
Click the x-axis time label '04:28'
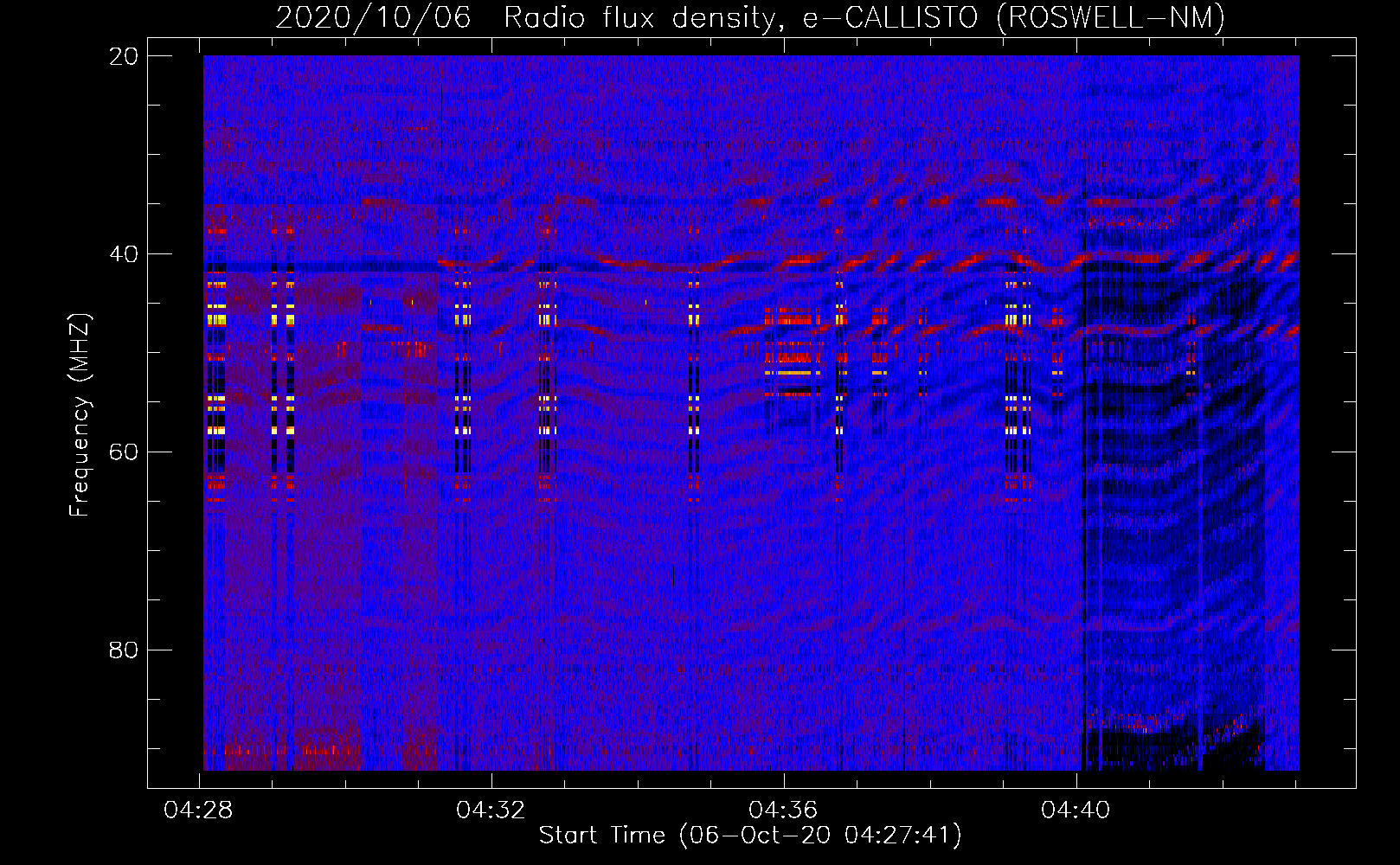pos(199,811)
